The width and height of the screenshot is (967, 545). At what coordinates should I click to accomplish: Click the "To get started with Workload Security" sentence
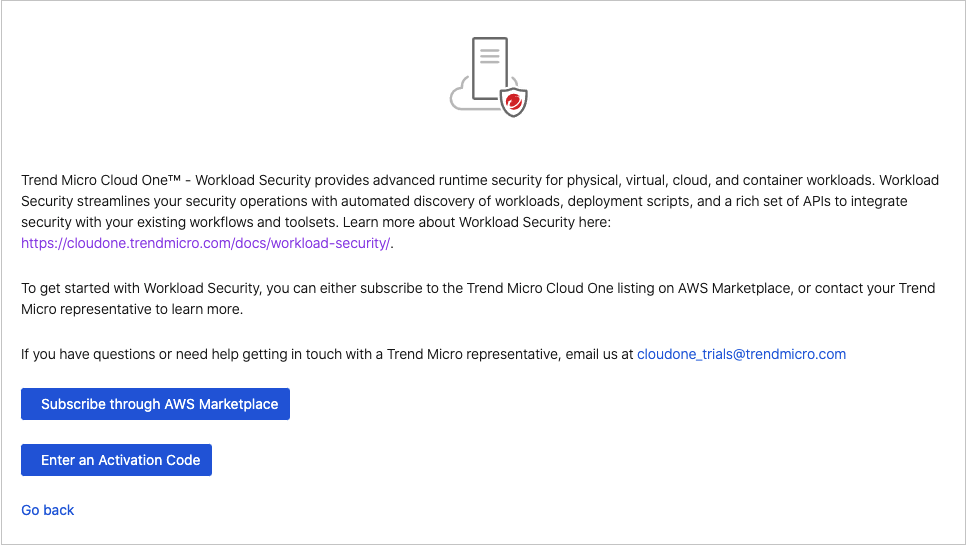[141, 288]
